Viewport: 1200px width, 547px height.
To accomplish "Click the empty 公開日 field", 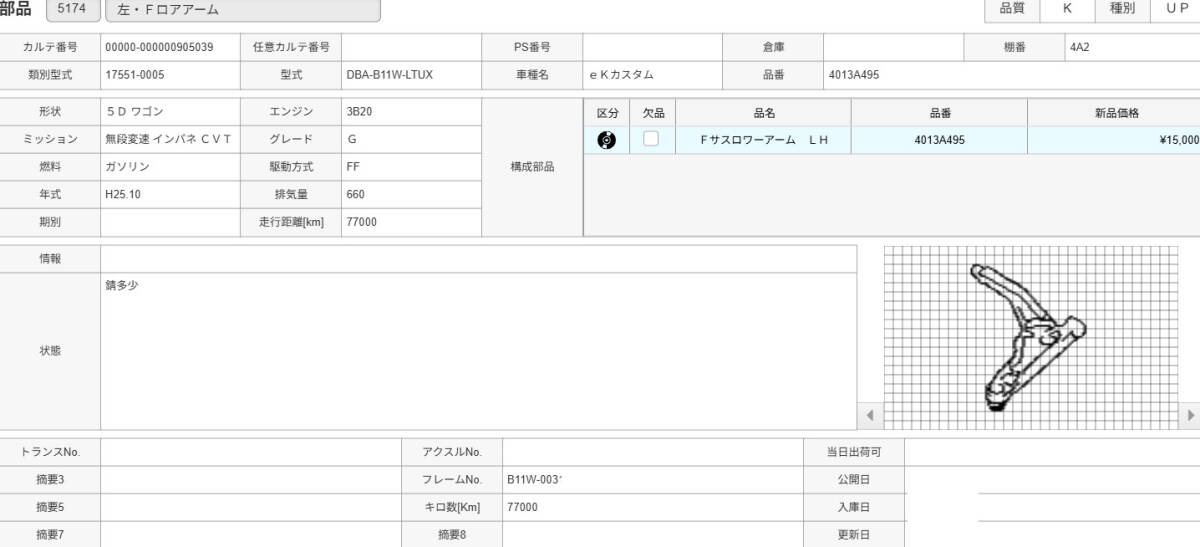I will click(1052, 480).
